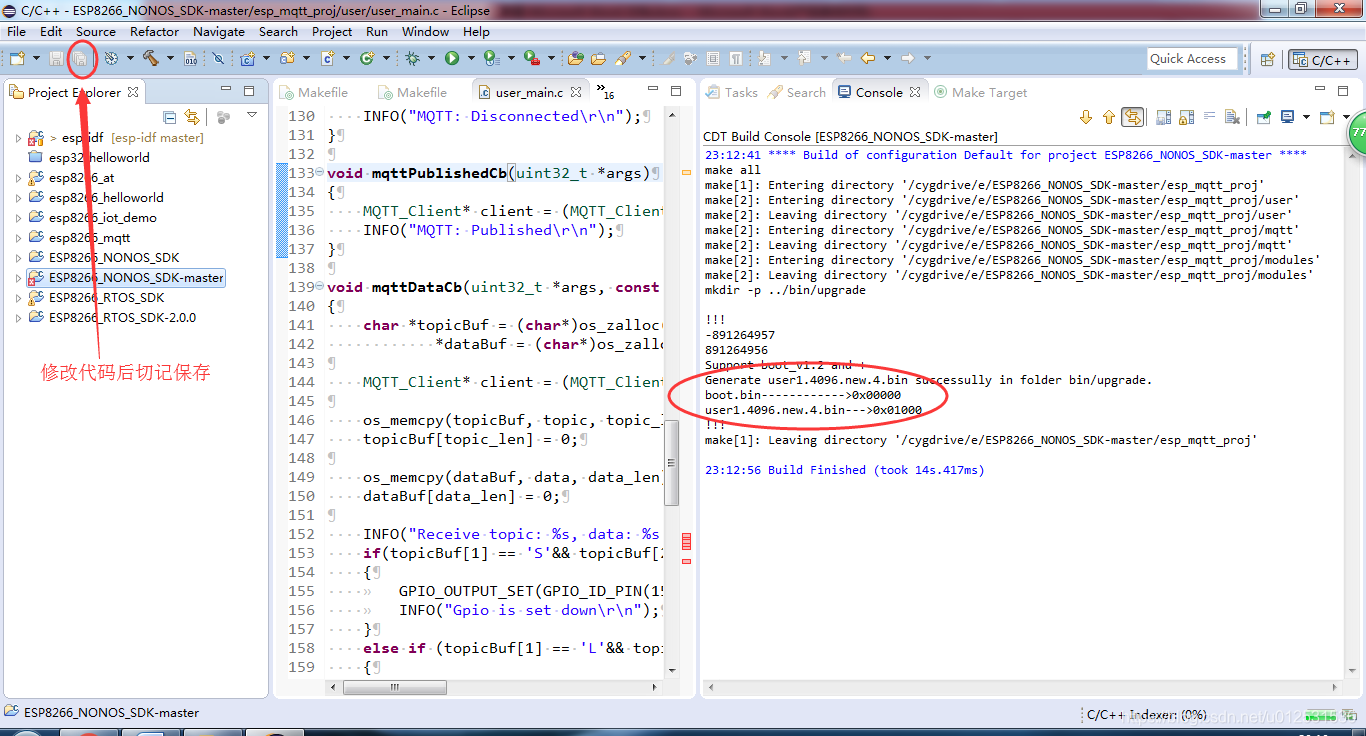Image resolution: width=1366 pixels, height=736 pixels.
Task: Collapse the fold marker at line 133
Action: tap(320, 173)
